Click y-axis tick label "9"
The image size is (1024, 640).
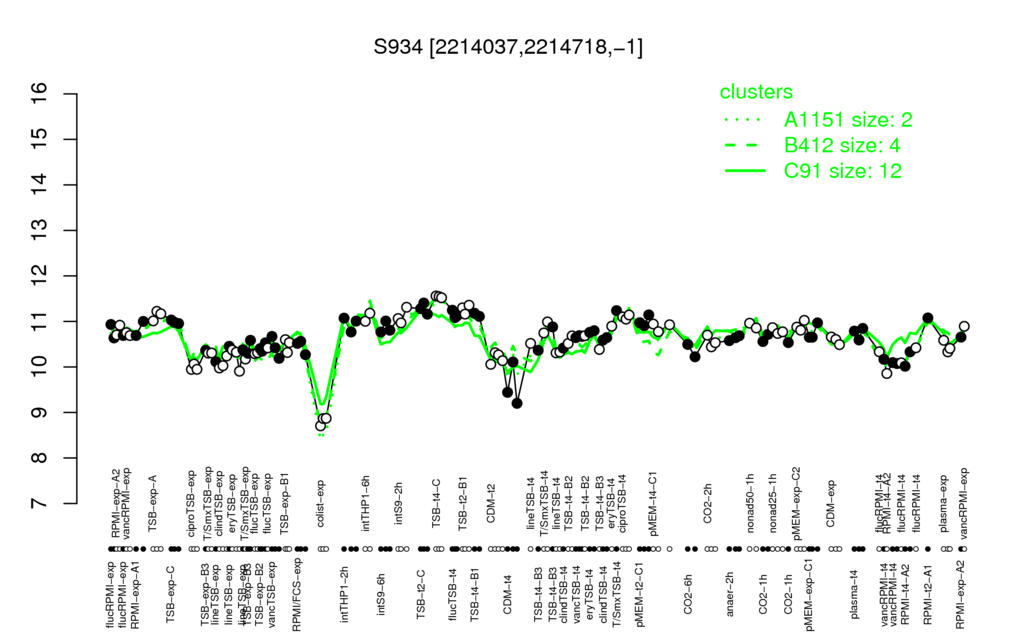click(40, 413)
